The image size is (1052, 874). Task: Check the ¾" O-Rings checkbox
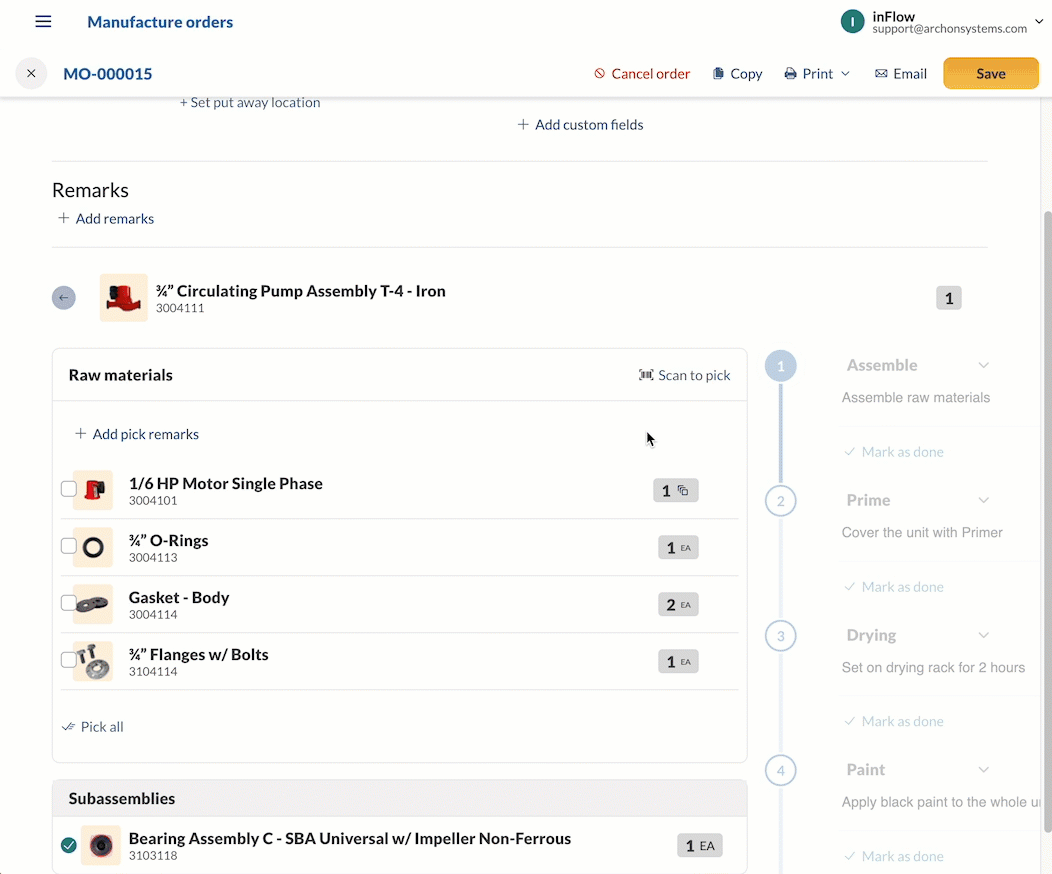click(x=68, y=546)
